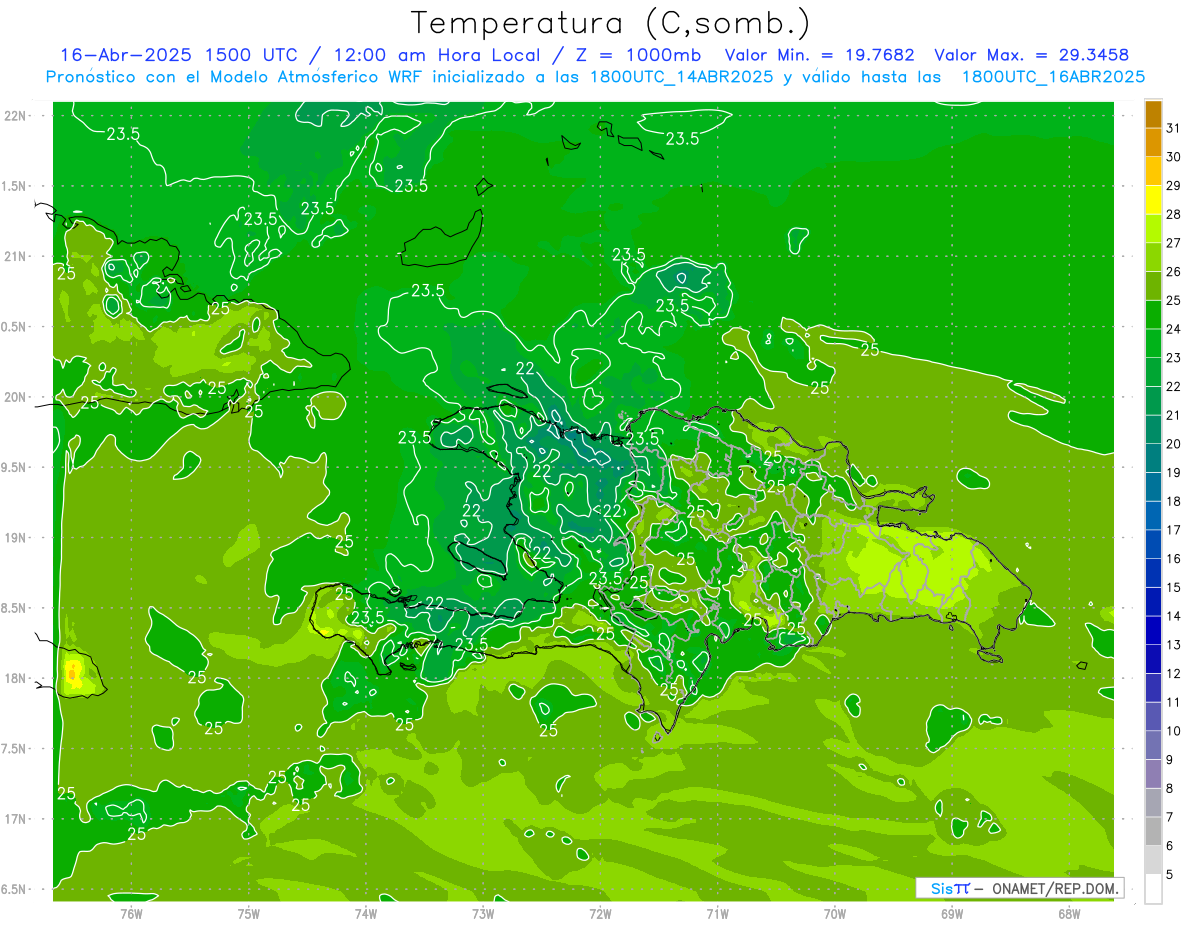Click the valid-until time "1800UTC_16ABR2025"
This screenshot has height=927, width=1200.
(x=1053, y=77)
